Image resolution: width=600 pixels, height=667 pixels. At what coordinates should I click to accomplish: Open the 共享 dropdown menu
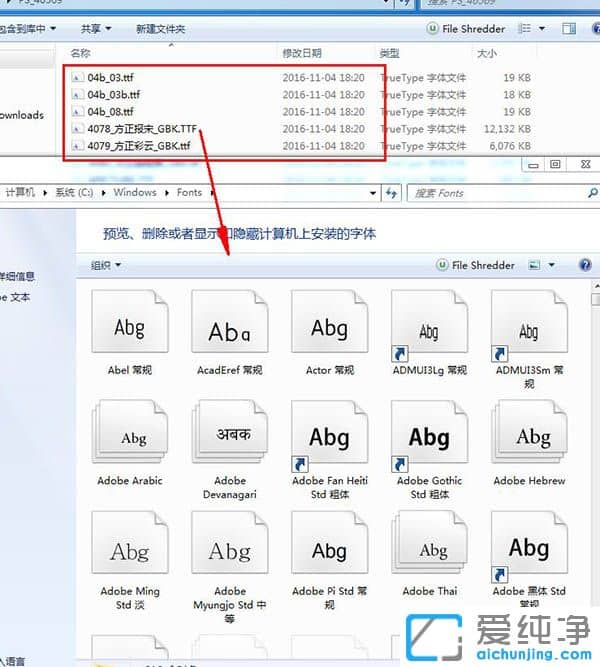coord(96,29)
